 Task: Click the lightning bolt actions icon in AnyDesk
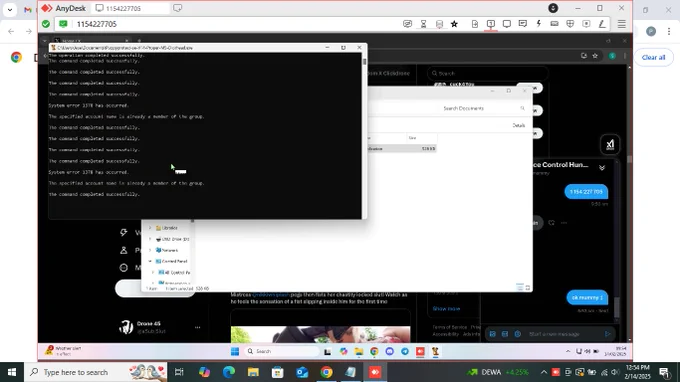[x=538, y=24]
